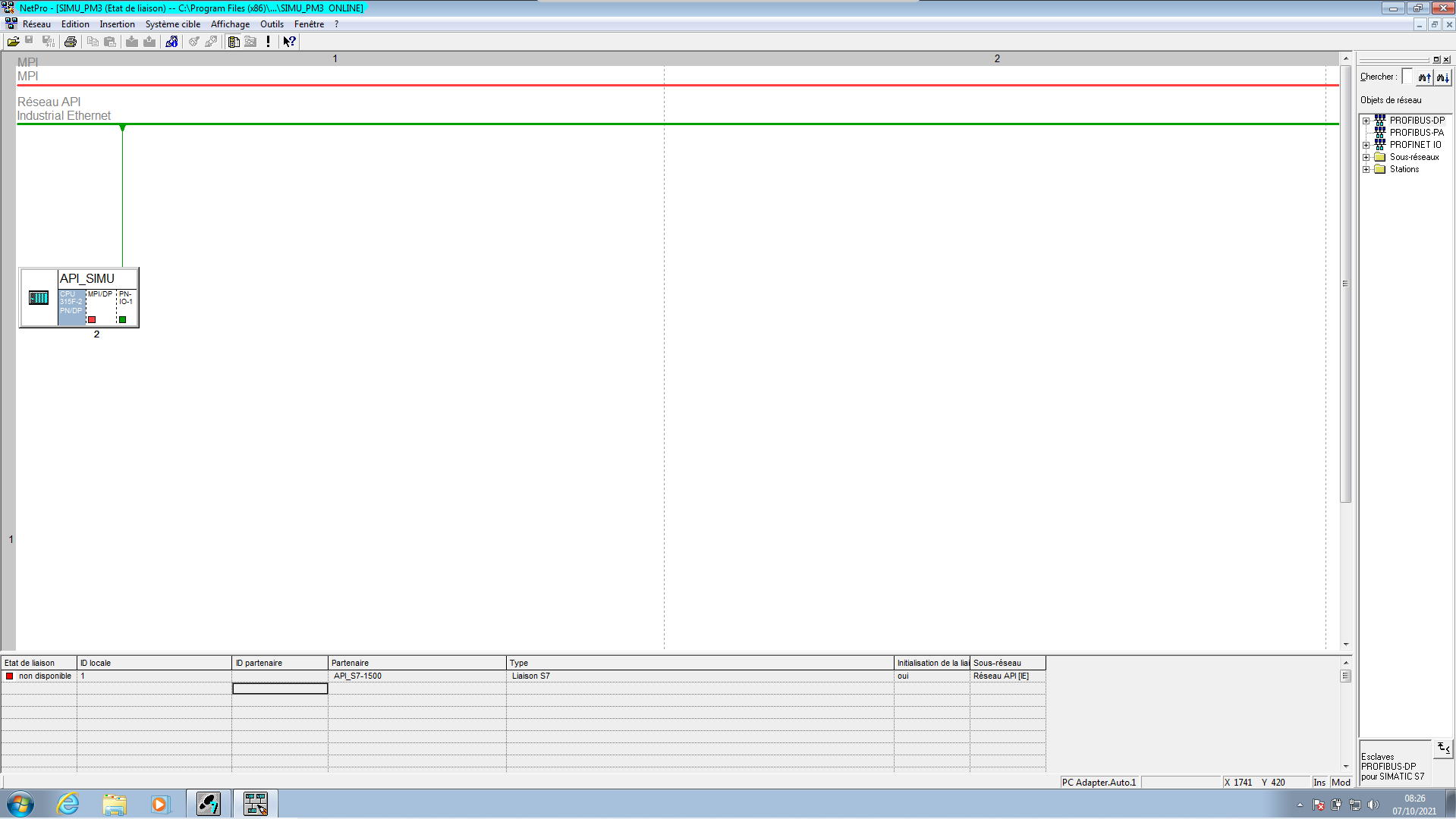Select the API_SIMU station icon
Screen dimensions: 1456x819
[x=39, y=298]
